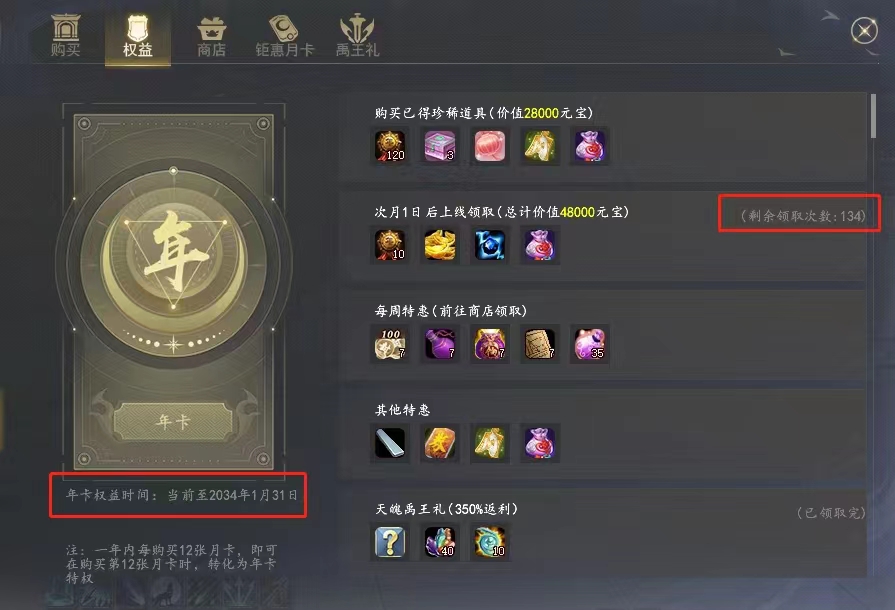Select the 禹王礼 tab
The width and height of the screenshot is (895, 610).
357,37
